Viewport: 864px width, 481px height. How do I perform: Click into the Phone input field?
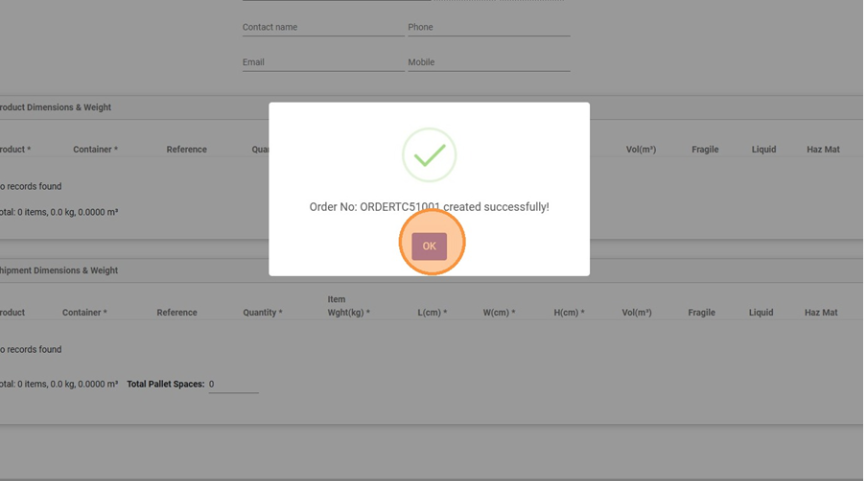488,27
